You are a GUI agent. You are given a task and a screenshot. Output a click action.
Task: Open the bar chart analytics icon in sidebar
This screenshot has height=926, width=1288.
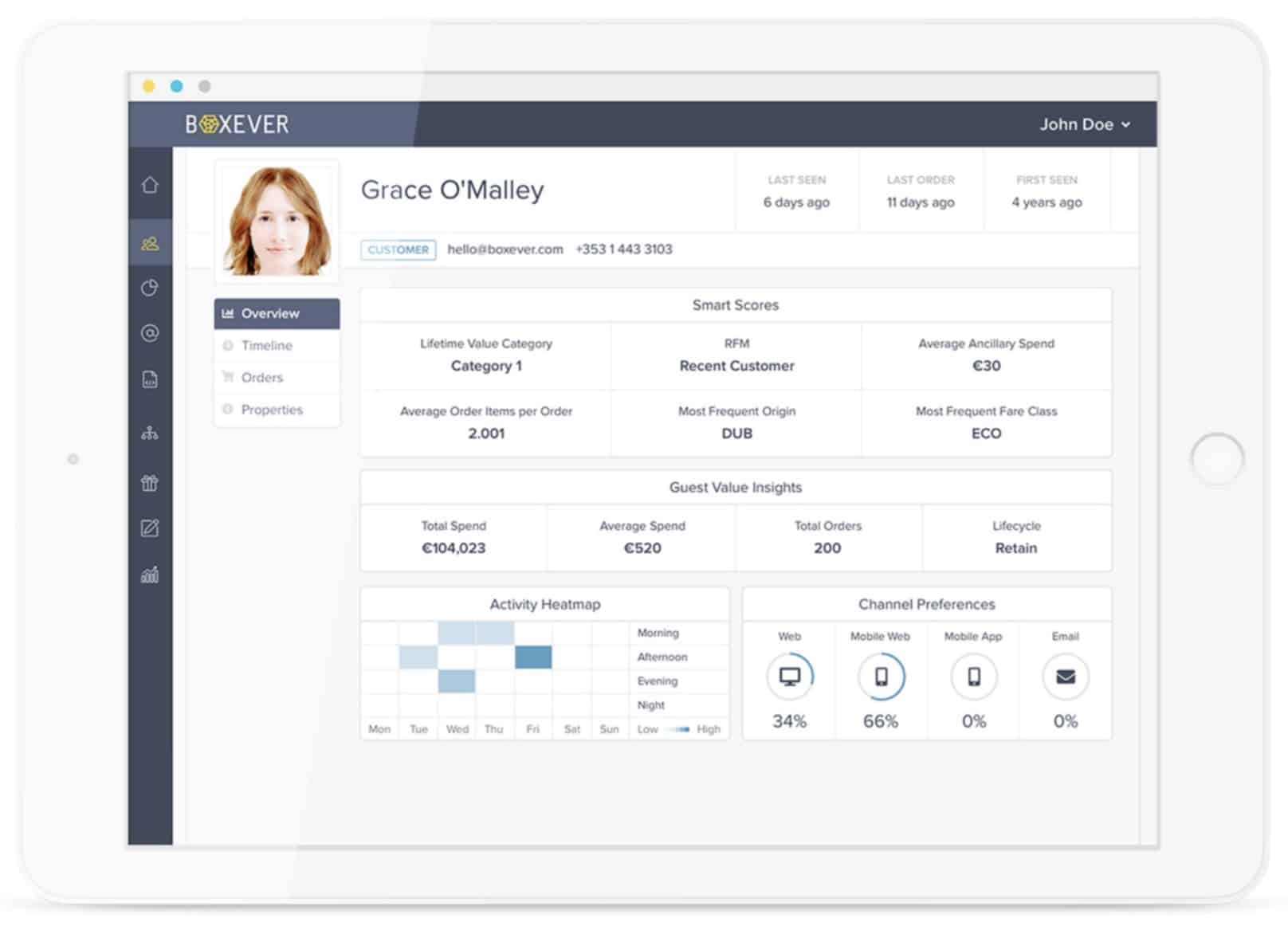(150, 575)
